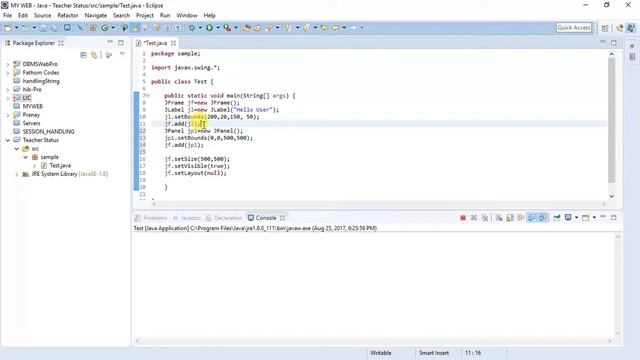Click the editor horizontal scrollbar
Viewport: 640px width, 360px height.
pos(380,204)
